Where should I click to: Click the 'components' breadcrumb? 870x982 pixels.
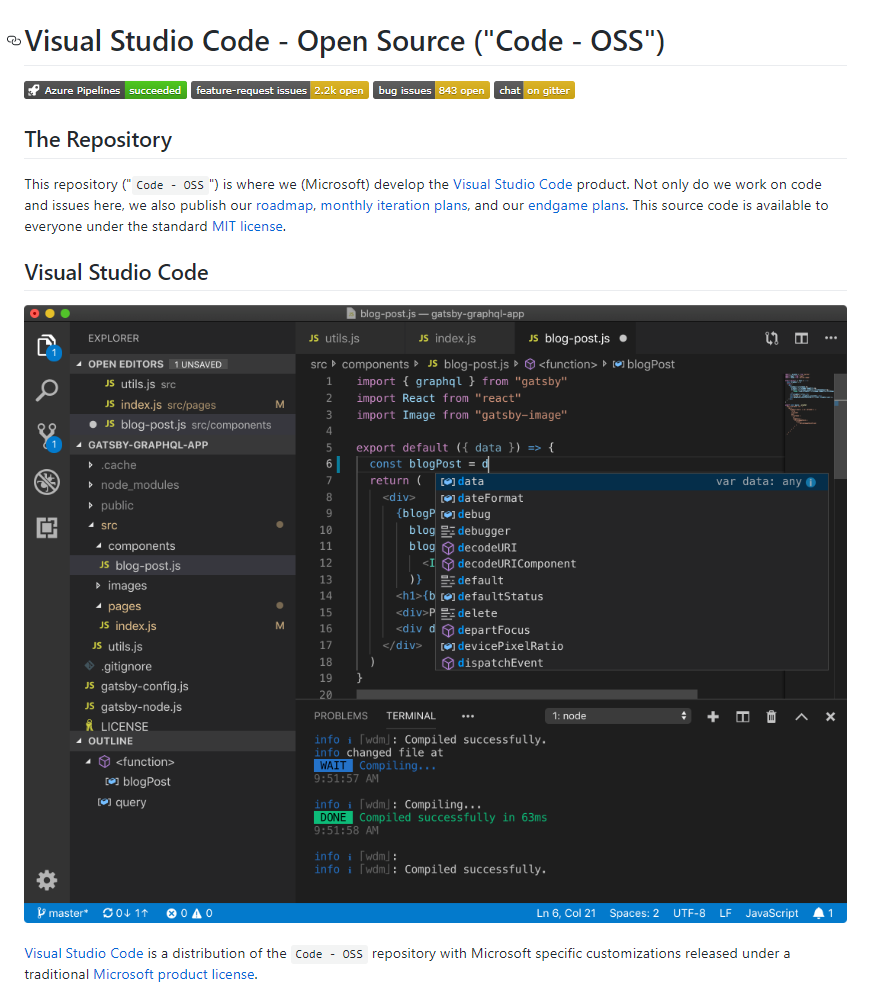tap(375, 364)
